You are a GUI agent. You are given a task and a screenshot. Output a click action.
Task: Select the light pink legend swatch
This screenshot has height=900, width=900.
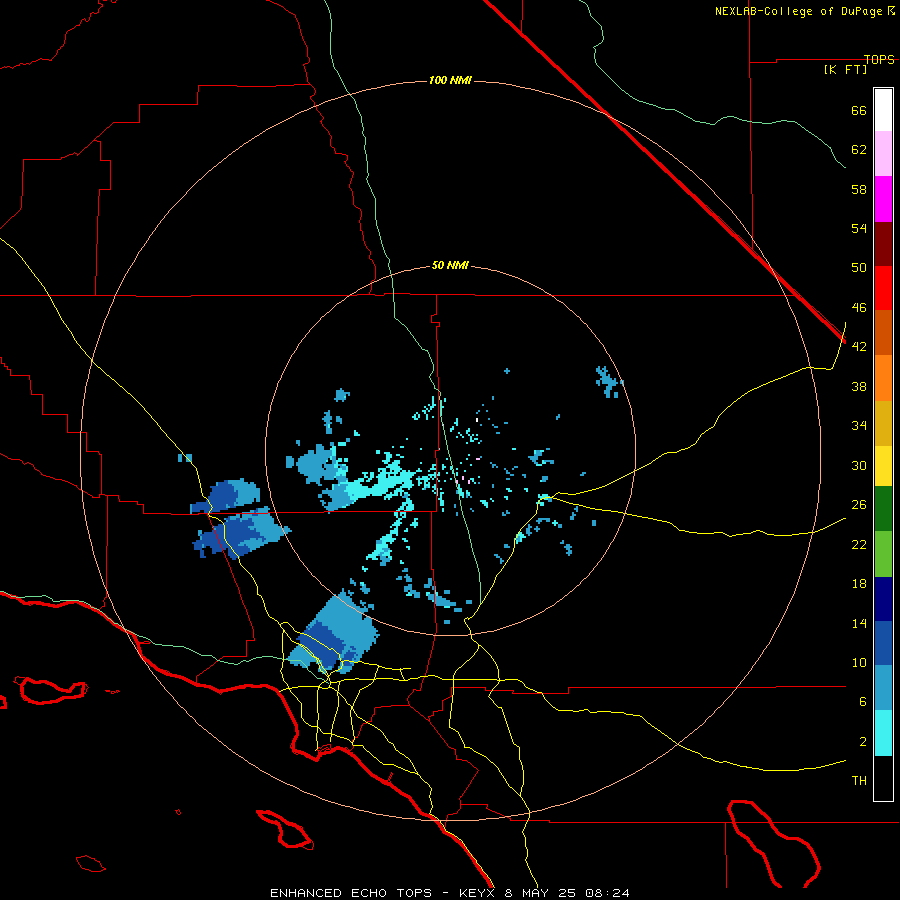click(883, 153)
